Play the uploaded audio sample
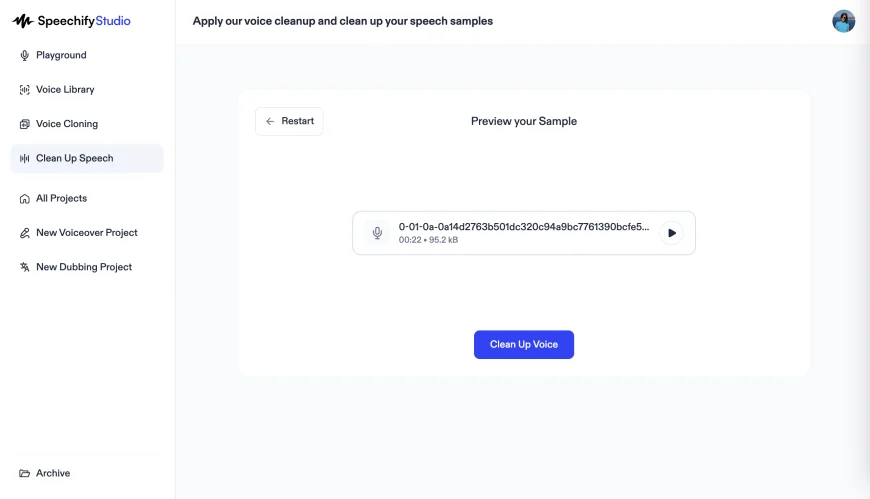The image size is (870, 499). coord(672,233)
